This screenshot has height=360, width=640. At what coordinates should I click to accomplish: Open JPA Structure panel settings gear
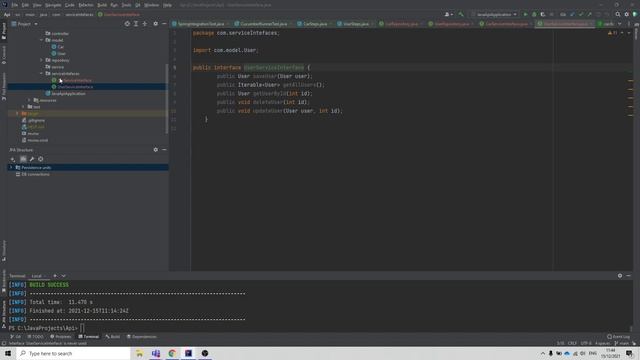click(156, 150)
